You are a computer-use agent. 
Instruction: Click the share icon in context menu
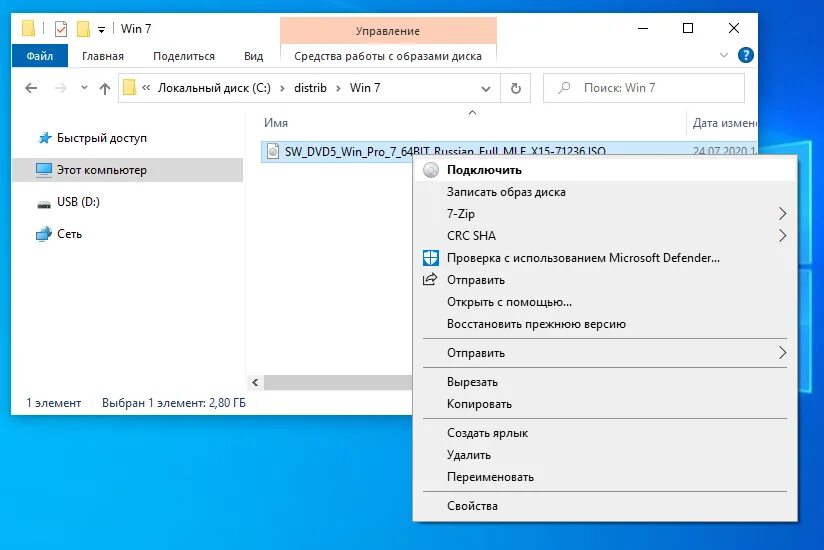(430, 279)
